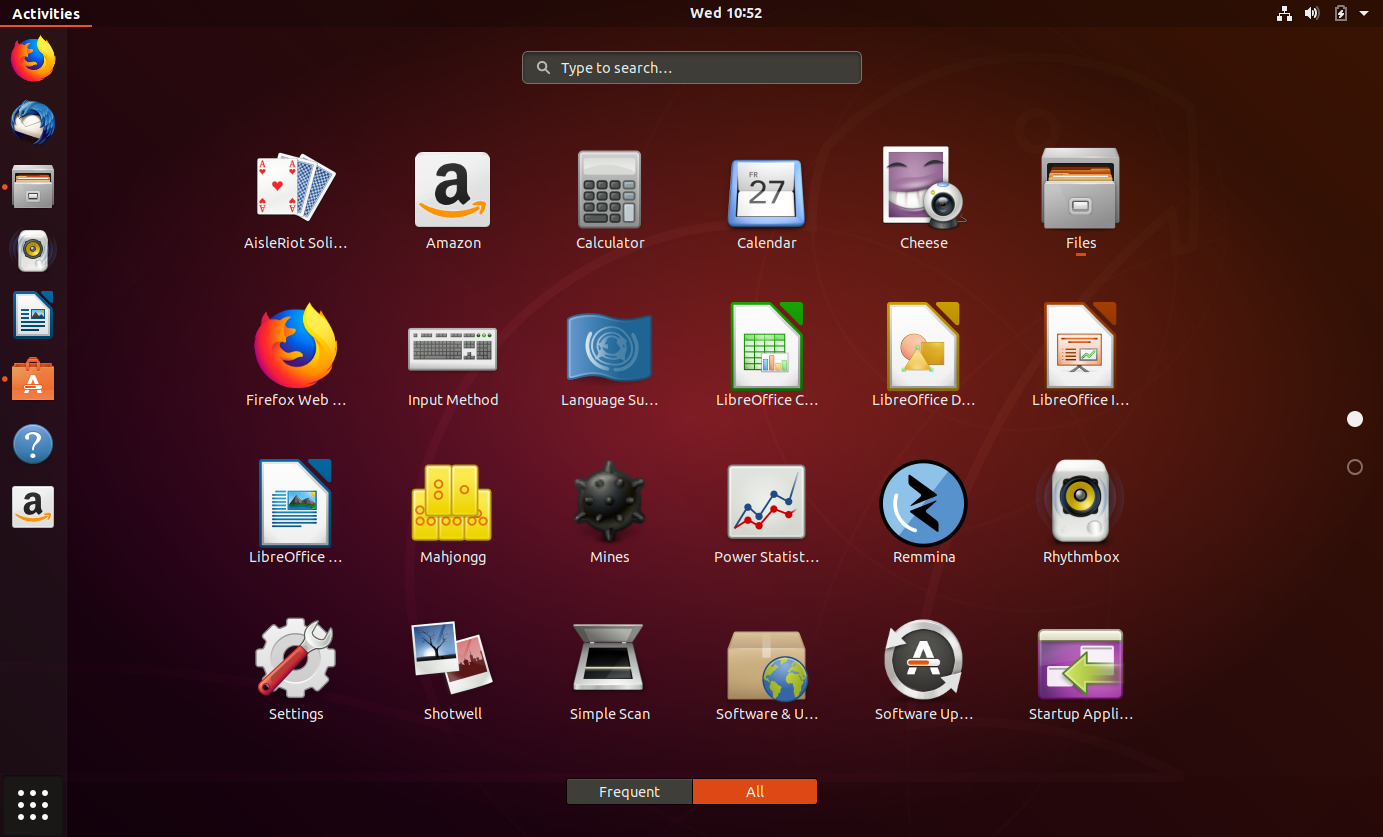Viewport: 1383px width, 837px height.
Task: Select the second page indicator dot
Action: [x=1355, y=466]
